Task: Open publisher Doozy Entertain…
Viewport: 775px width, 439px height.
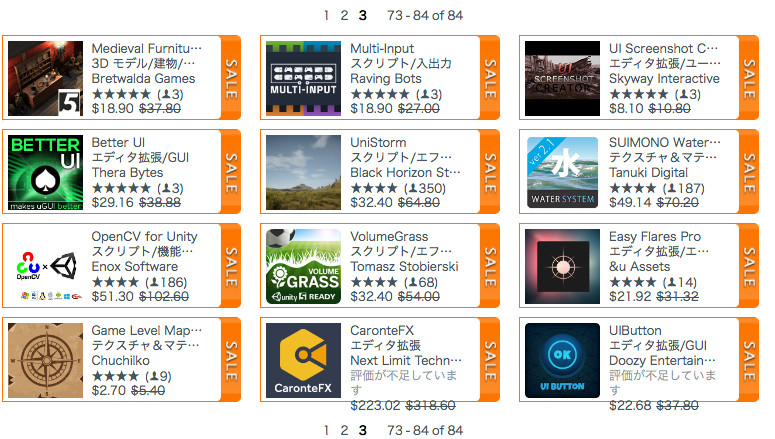Action: coord(662,360)
